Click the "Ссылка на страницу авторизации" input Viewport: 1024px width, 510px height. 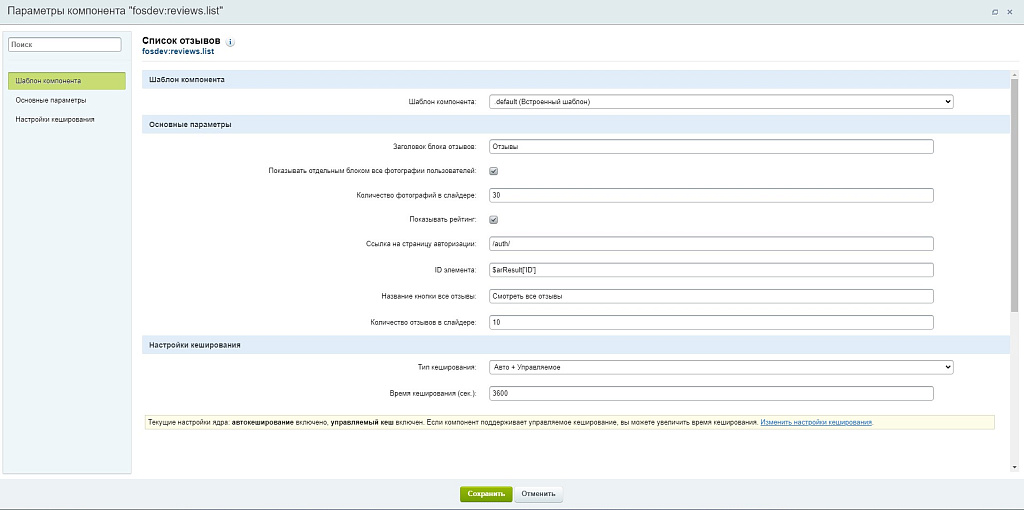(x=711, y=243)
